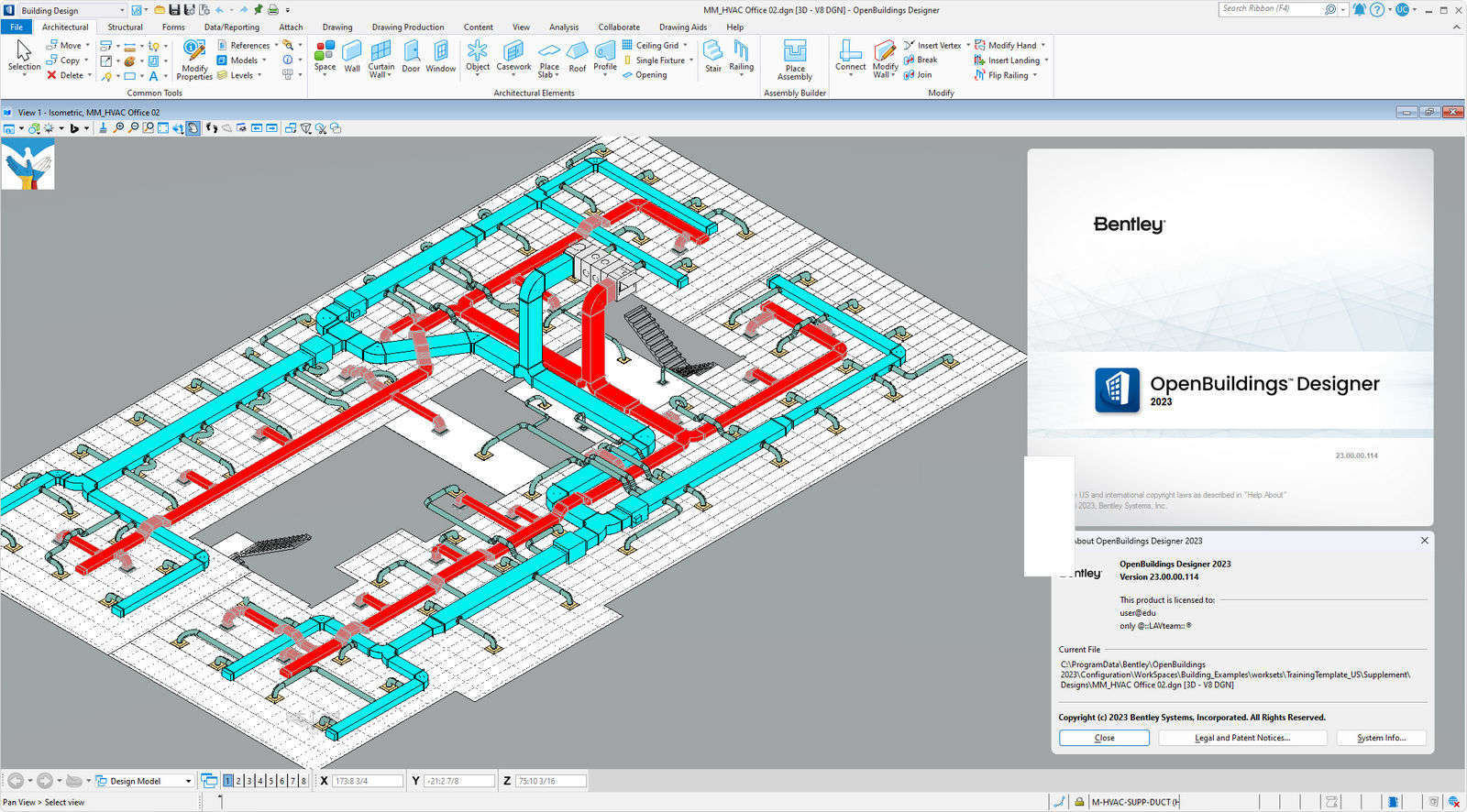Select the Opening tool
The height and width of the screenshot is (812, 1467).
pyautogui.click(x=645, y=75)
